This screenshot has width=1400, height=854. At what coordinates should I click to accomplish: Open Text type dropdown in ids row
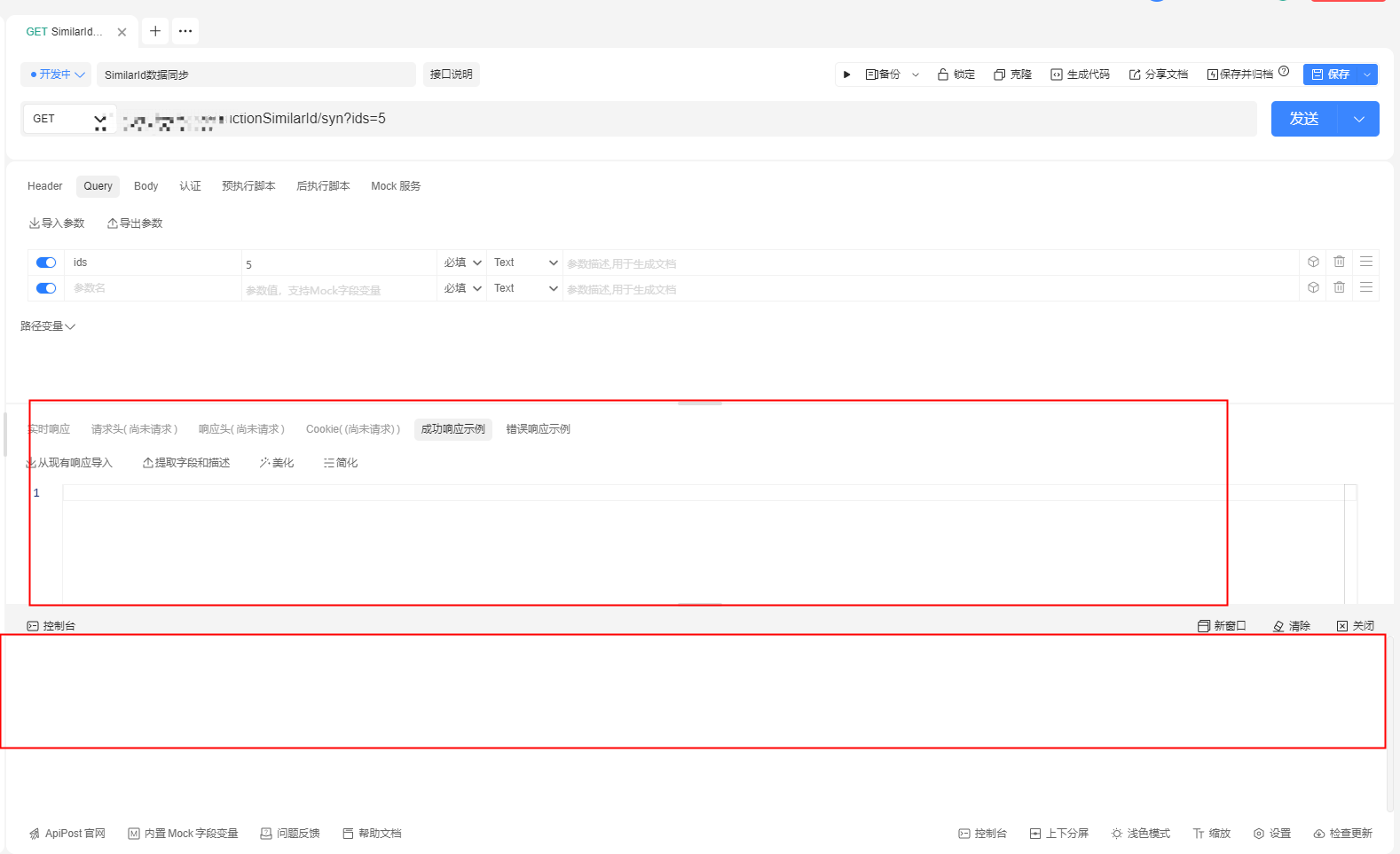click(x=525, y=262)
